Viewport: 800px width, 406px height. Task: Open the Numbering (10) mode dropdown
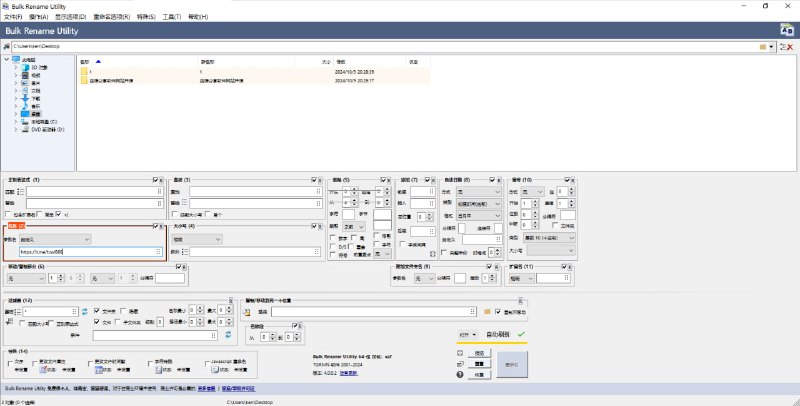pos(533,192)
